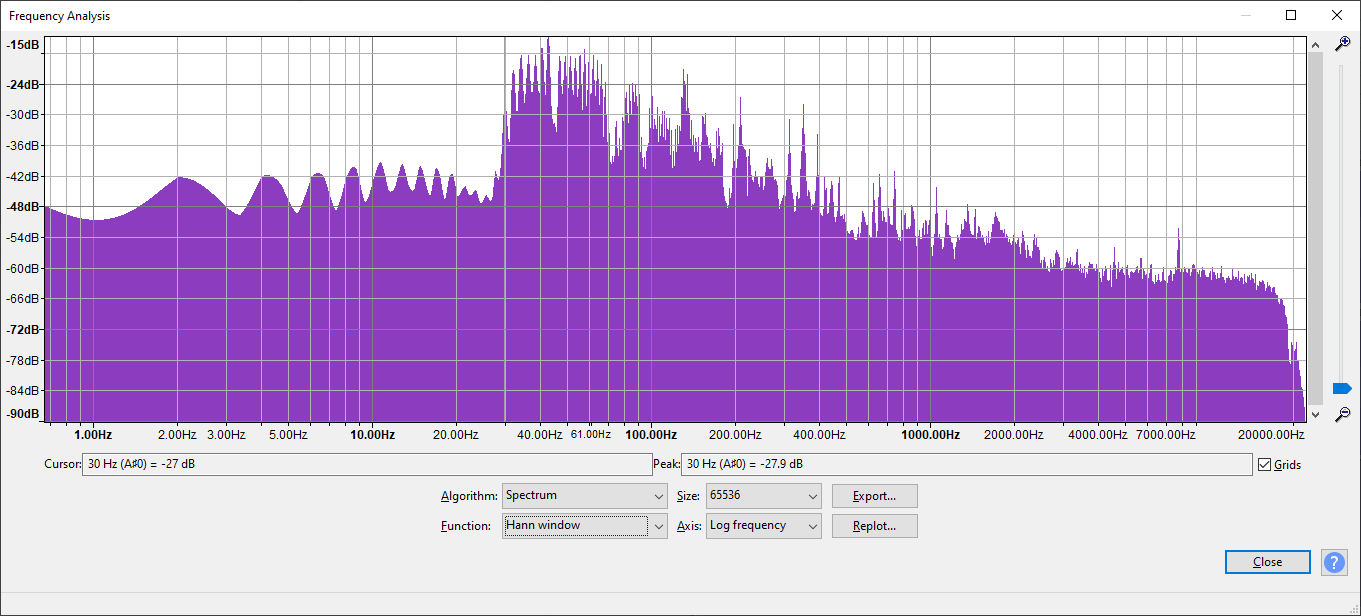Click the zoom in magnifier icon

coord(1343,44)
